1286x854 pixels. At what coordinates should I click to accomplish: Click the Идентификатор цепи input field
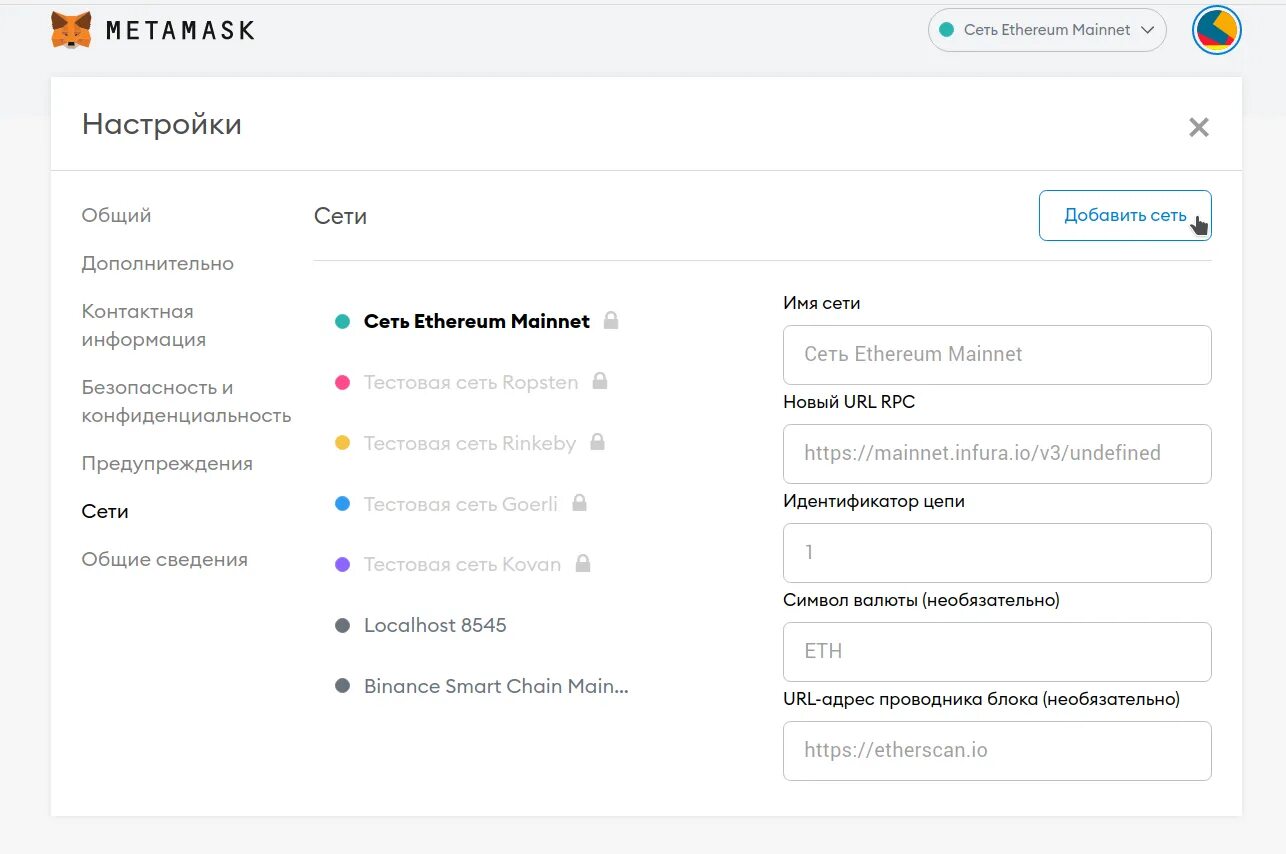coord(996,552)
